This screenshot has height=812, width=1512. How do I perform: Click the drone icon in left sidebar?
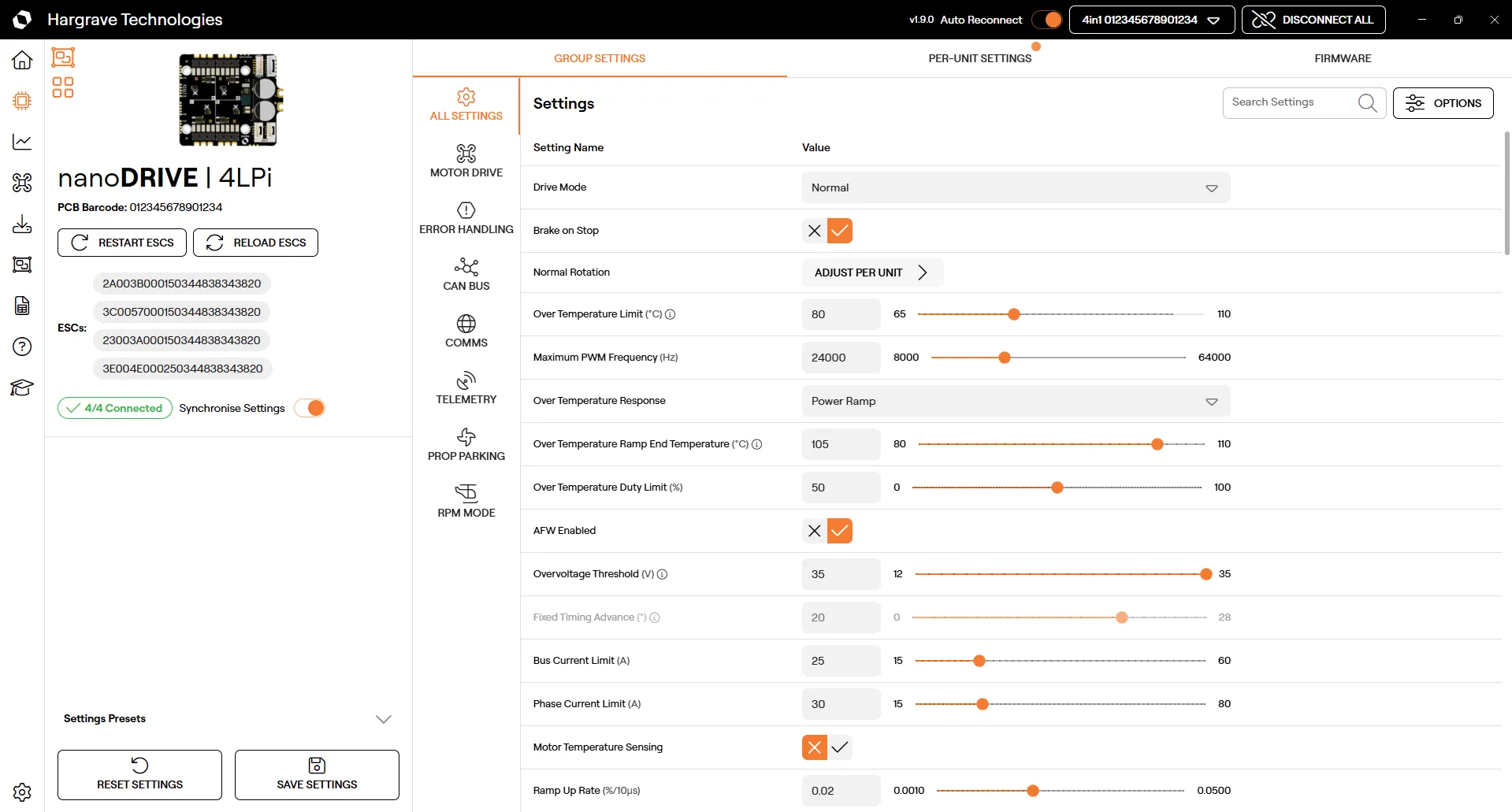click(x=22, y=183)
